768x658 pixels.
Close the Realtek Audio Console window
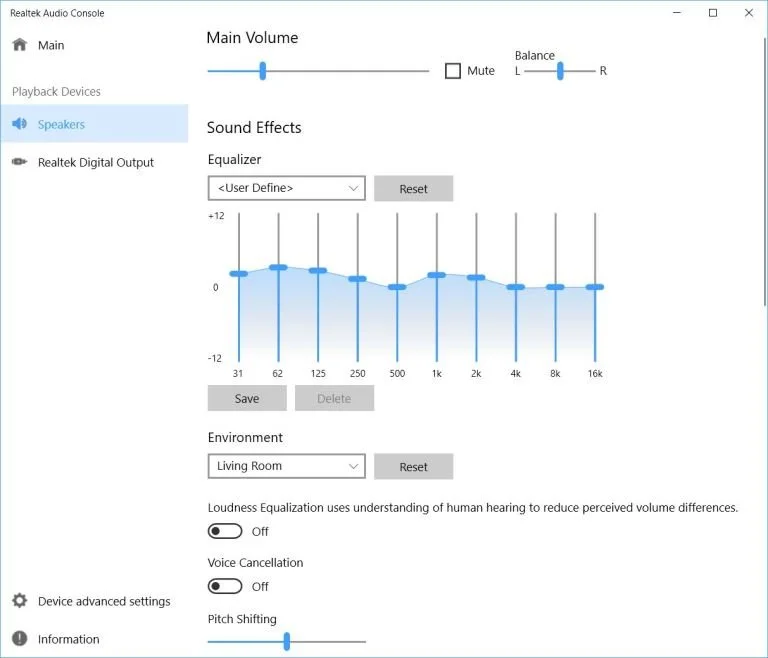(749, 13)
